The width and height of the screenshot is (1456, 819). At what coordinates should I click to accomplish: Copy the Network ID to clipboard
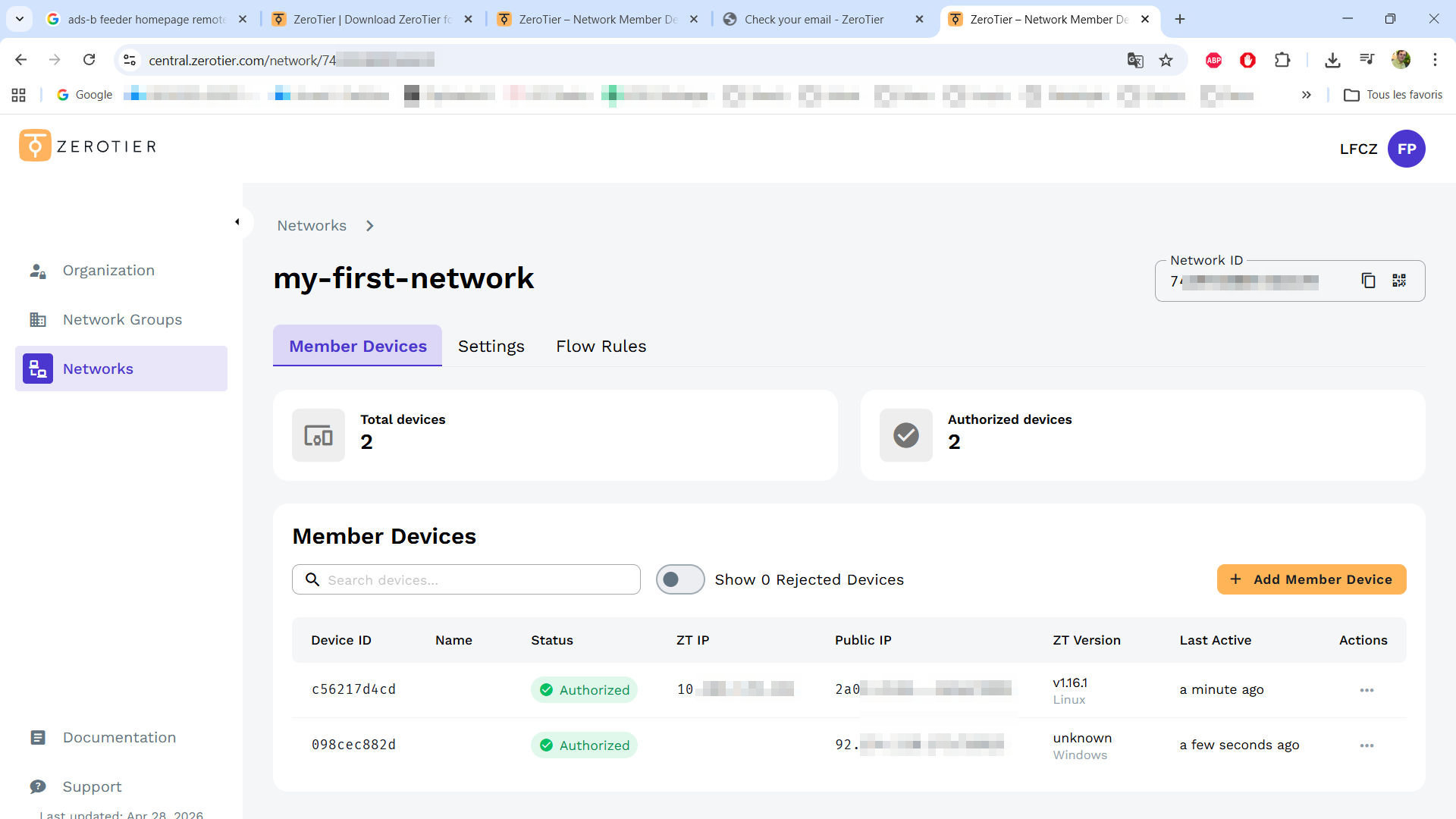(x=1368, y=281)
